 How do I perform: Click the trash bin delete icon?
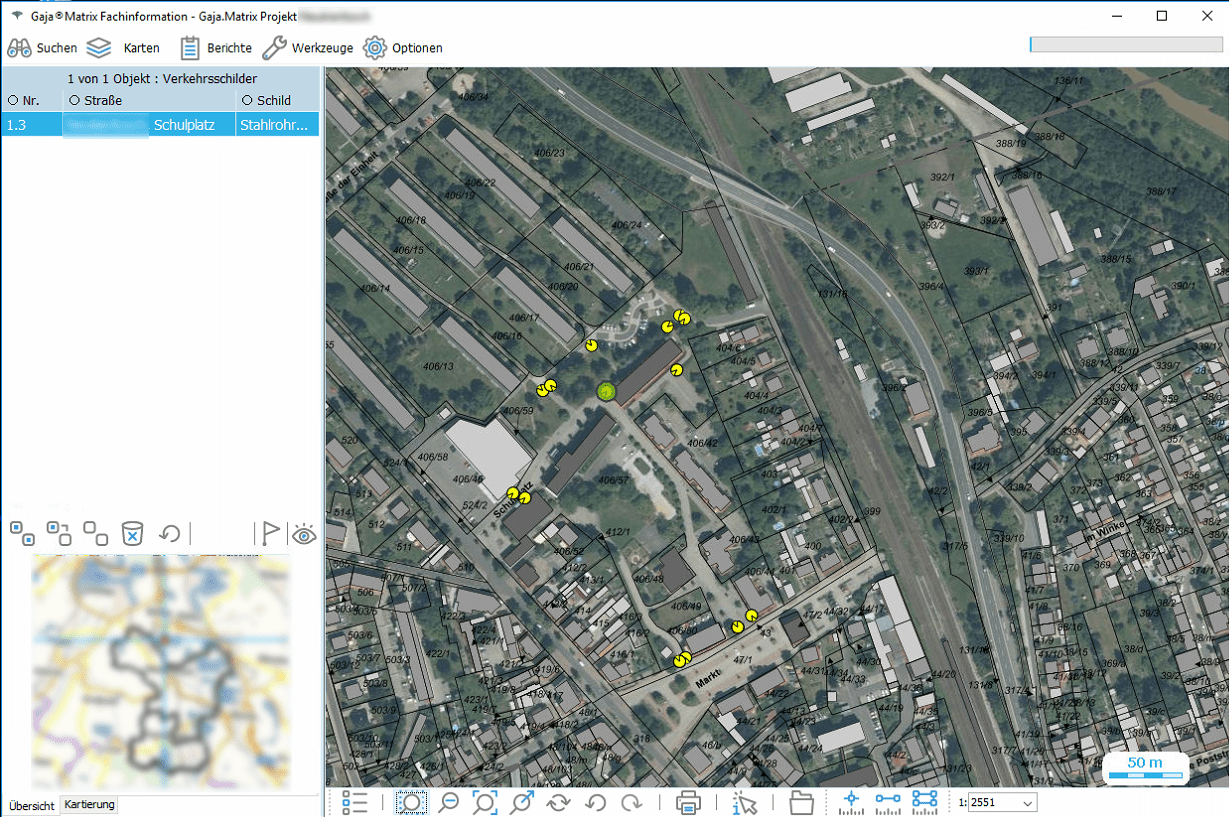[132, 533]
